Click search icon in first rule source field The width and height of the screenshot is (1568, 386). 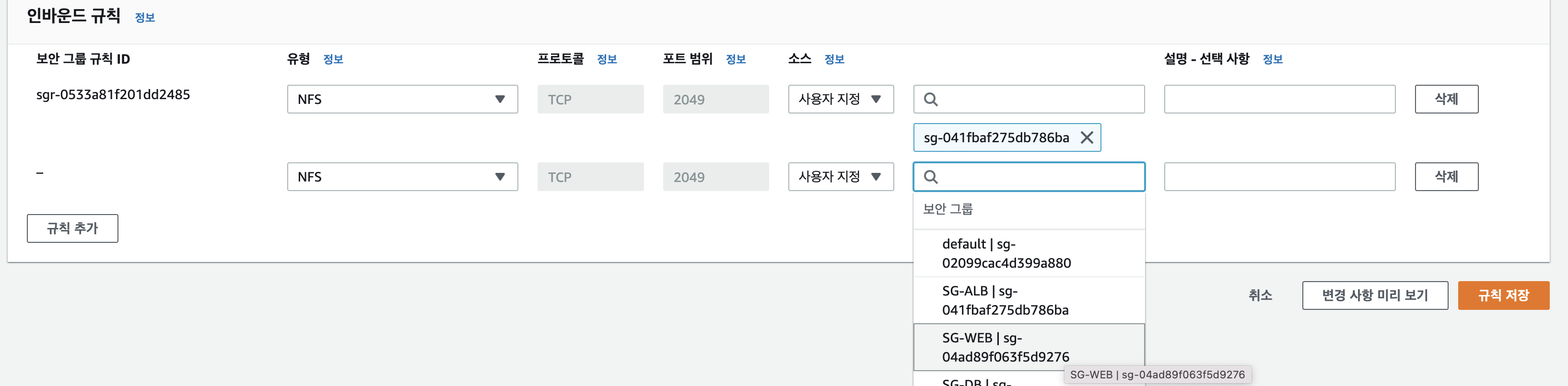931,99
